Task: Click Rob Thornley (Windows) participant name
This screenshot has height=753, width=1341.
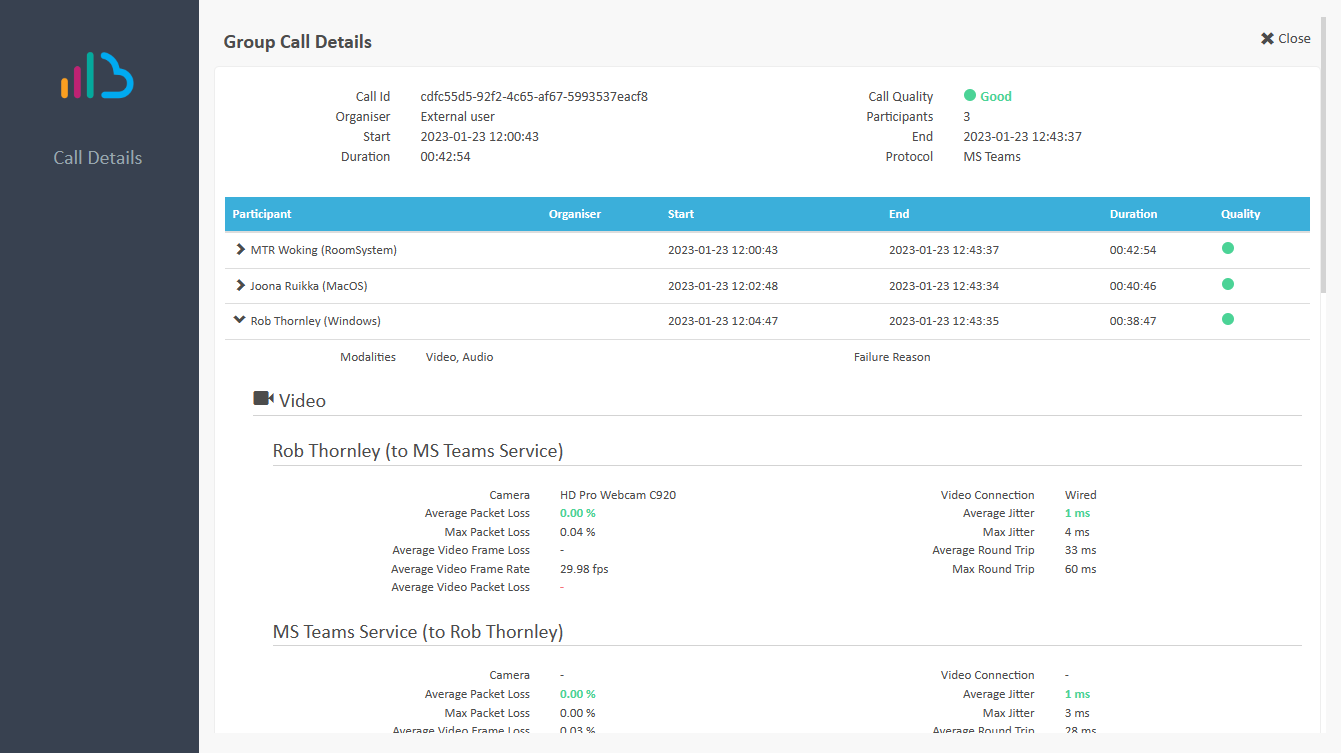Action: pos(316,321)
